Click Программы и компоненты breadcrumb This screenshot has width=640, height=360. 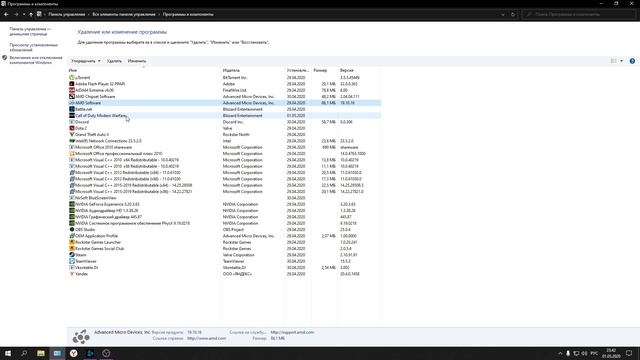click(x=188, y=14)
